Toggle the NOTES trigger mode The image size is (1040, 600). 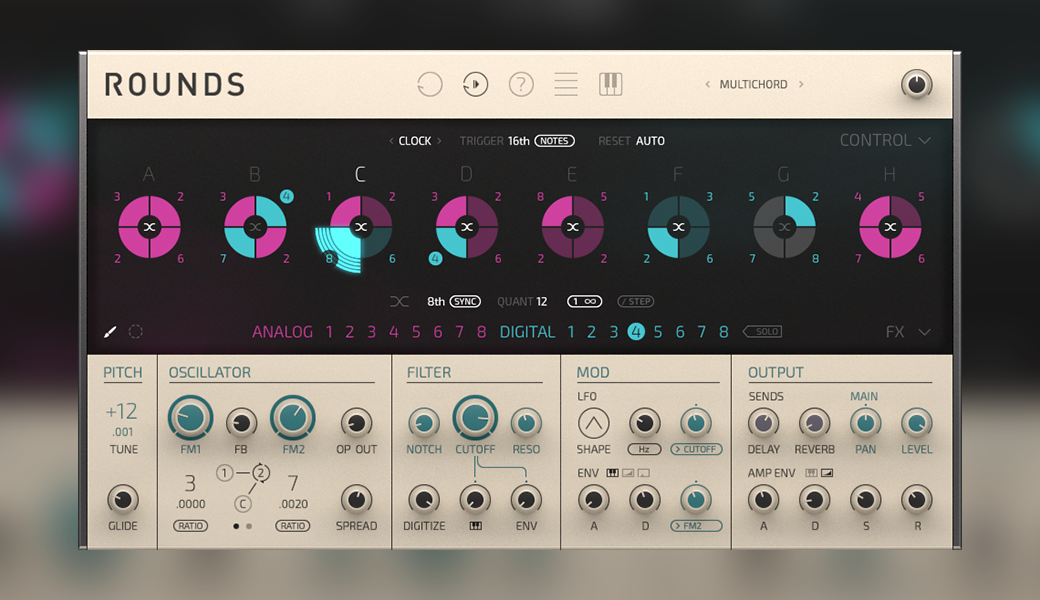point(554,141)
